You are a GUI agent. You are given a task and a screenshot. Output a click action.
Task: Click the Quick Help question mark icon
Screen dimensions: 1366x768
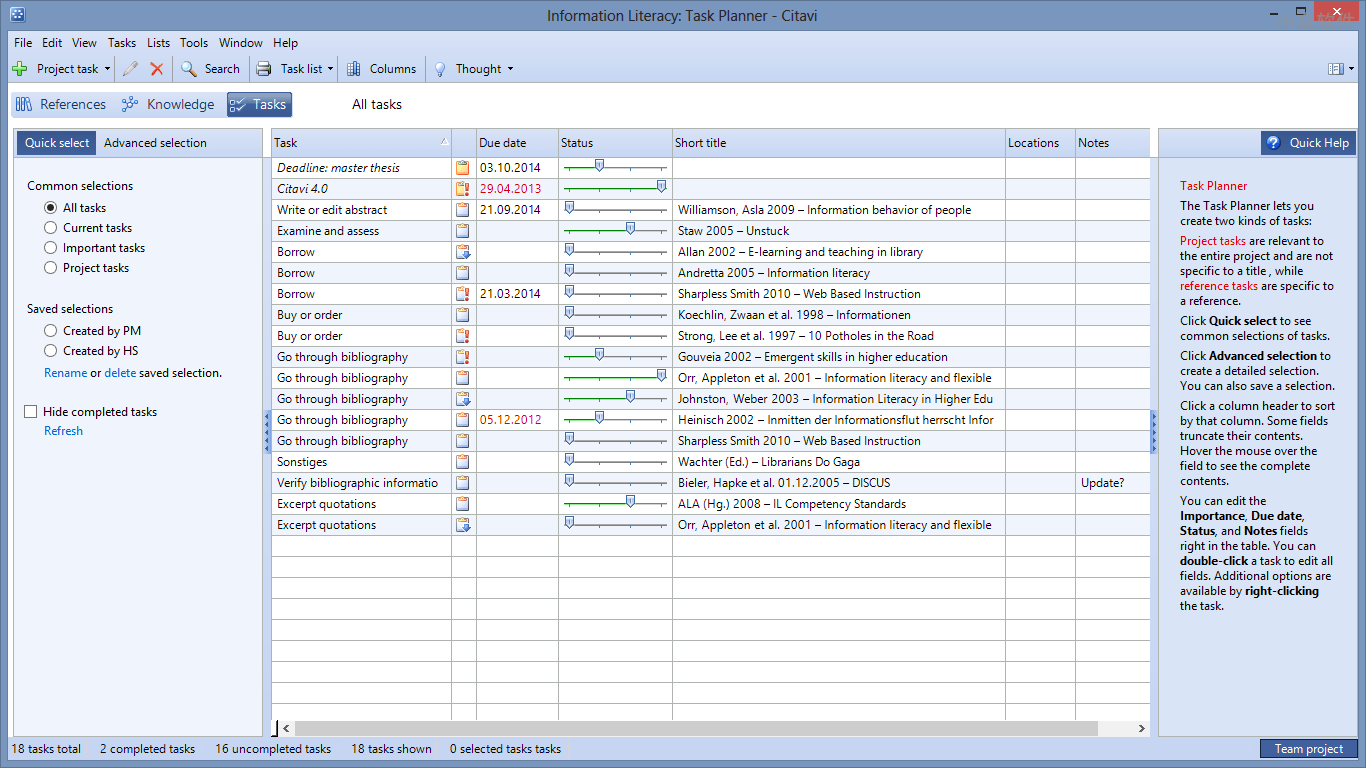(1273, 143)
